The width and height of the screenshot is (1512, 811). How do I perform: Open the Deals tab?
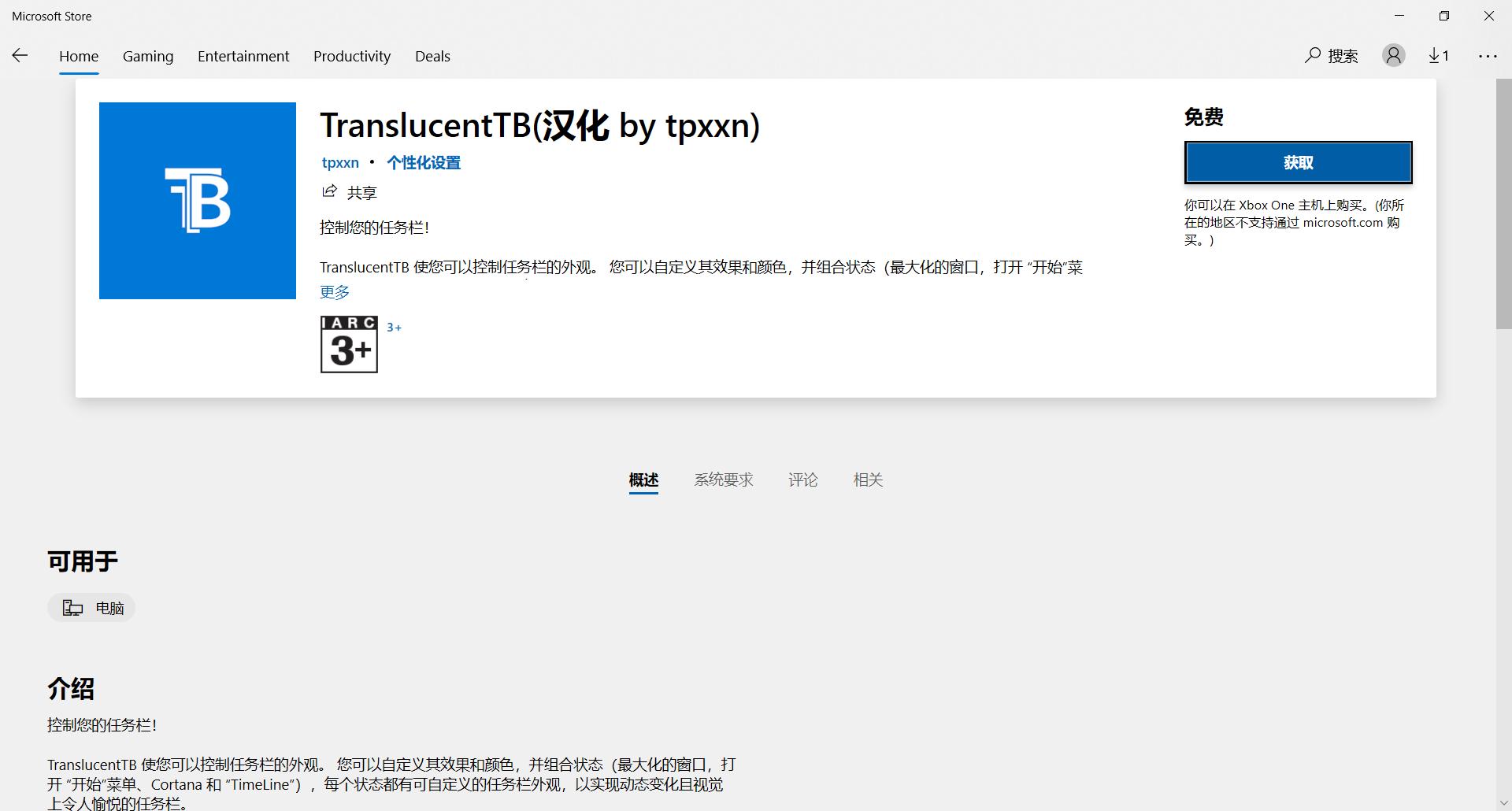pyautogui.click(x=432, y=56)
